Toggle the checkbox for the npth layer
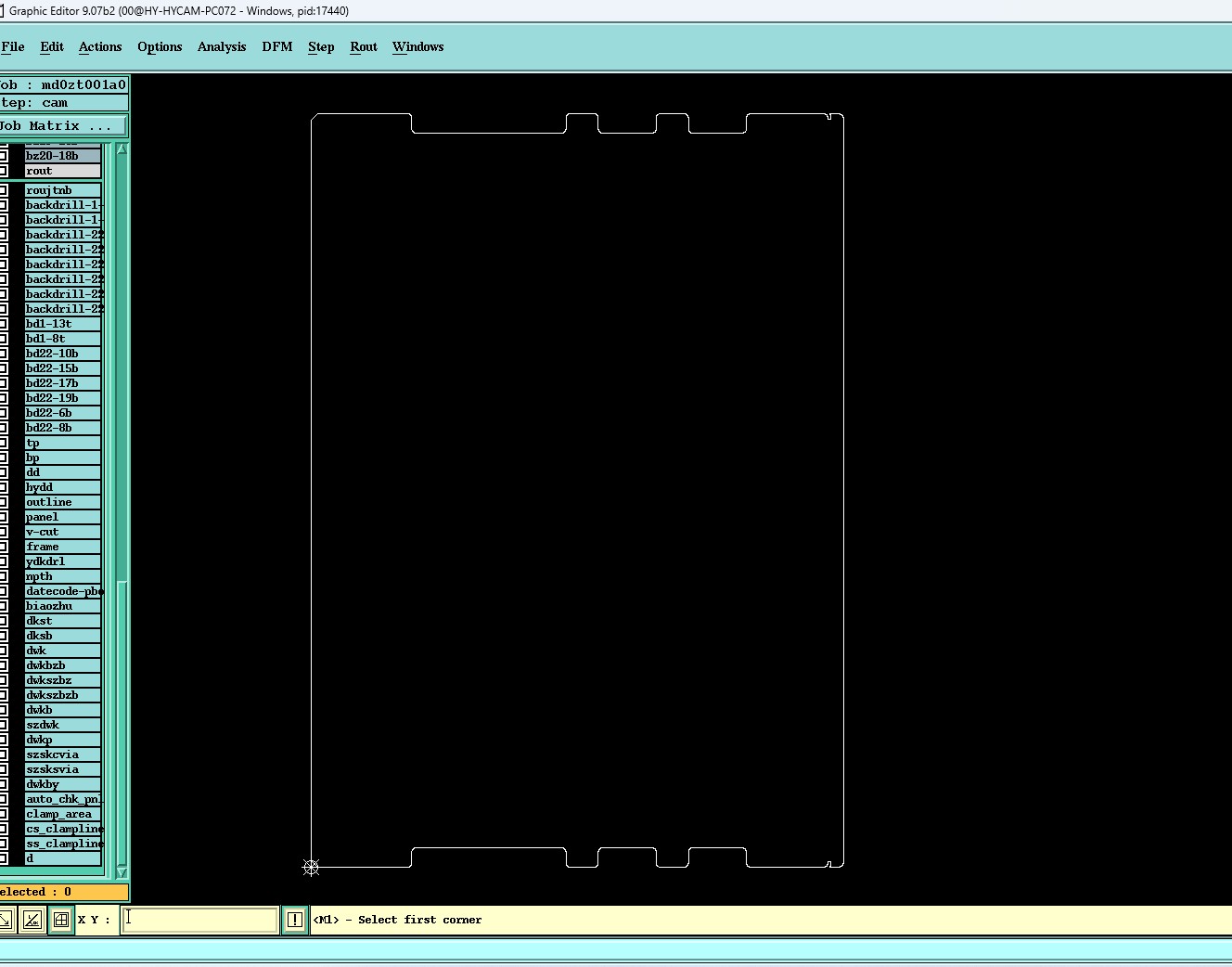The height and width of the screenshot is (967, 1232). click(x=3, y=576)
